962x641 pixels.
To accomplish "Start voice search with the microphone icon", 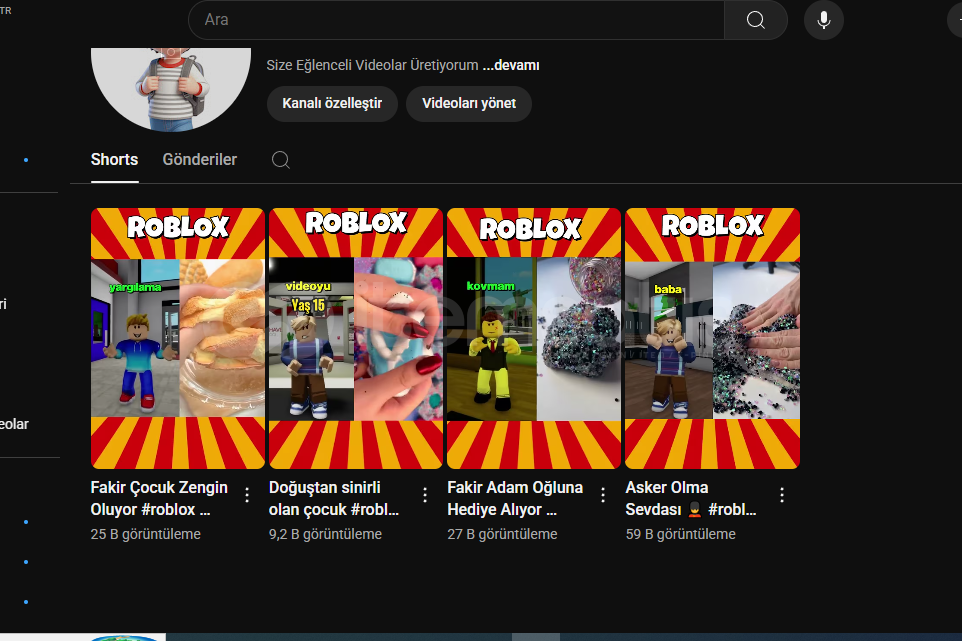I will (x=824, y=20).
